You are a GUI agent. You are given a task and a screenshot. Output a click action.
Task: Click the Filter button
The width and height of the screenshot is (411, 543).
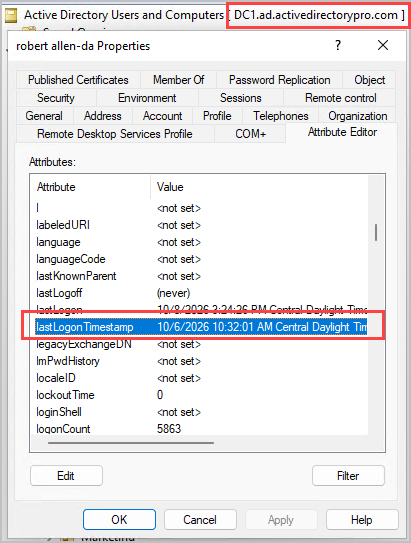tap(348, 476)
